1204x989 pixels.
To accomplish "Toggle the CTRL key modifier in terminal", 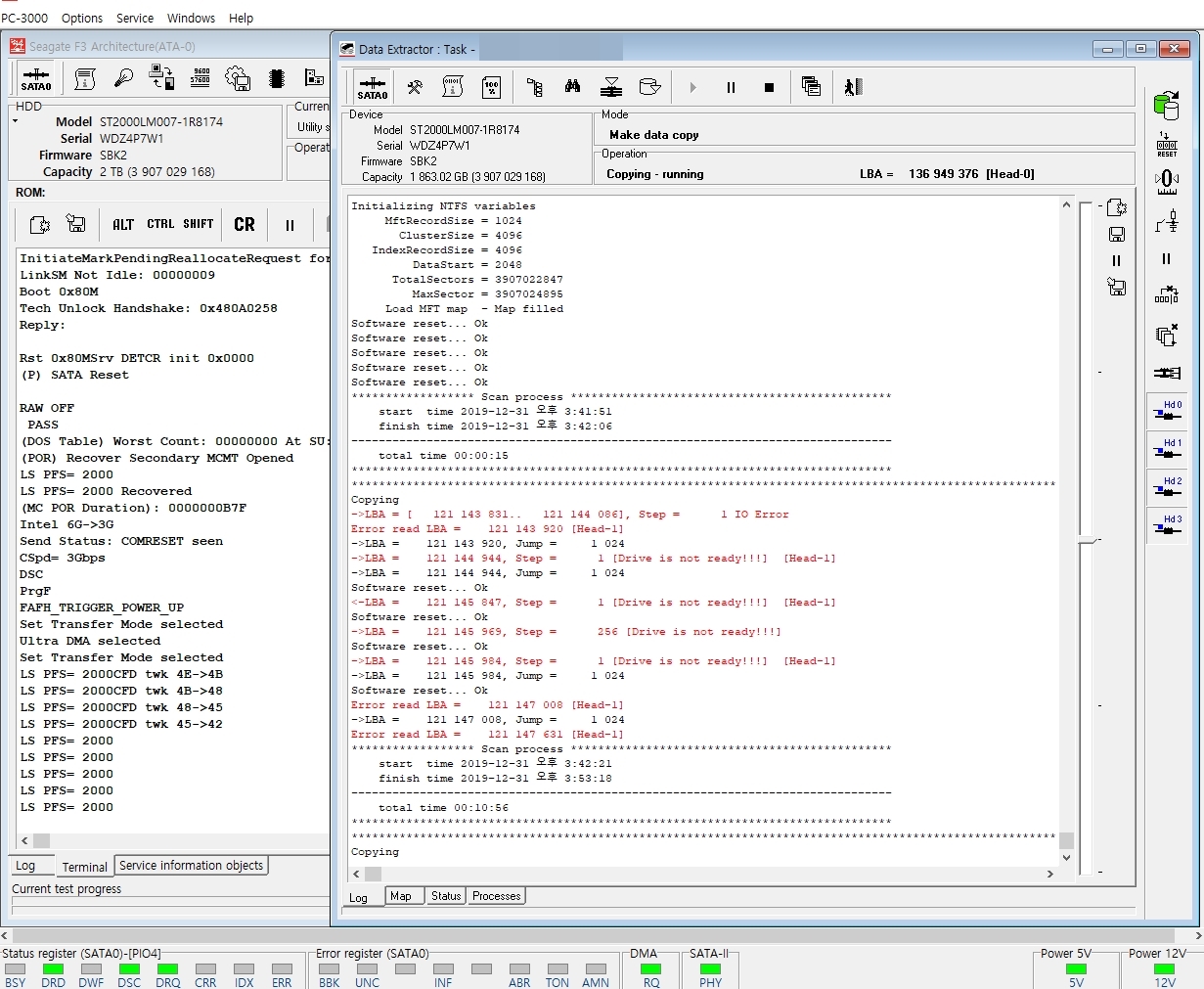I will click(160, 224).
